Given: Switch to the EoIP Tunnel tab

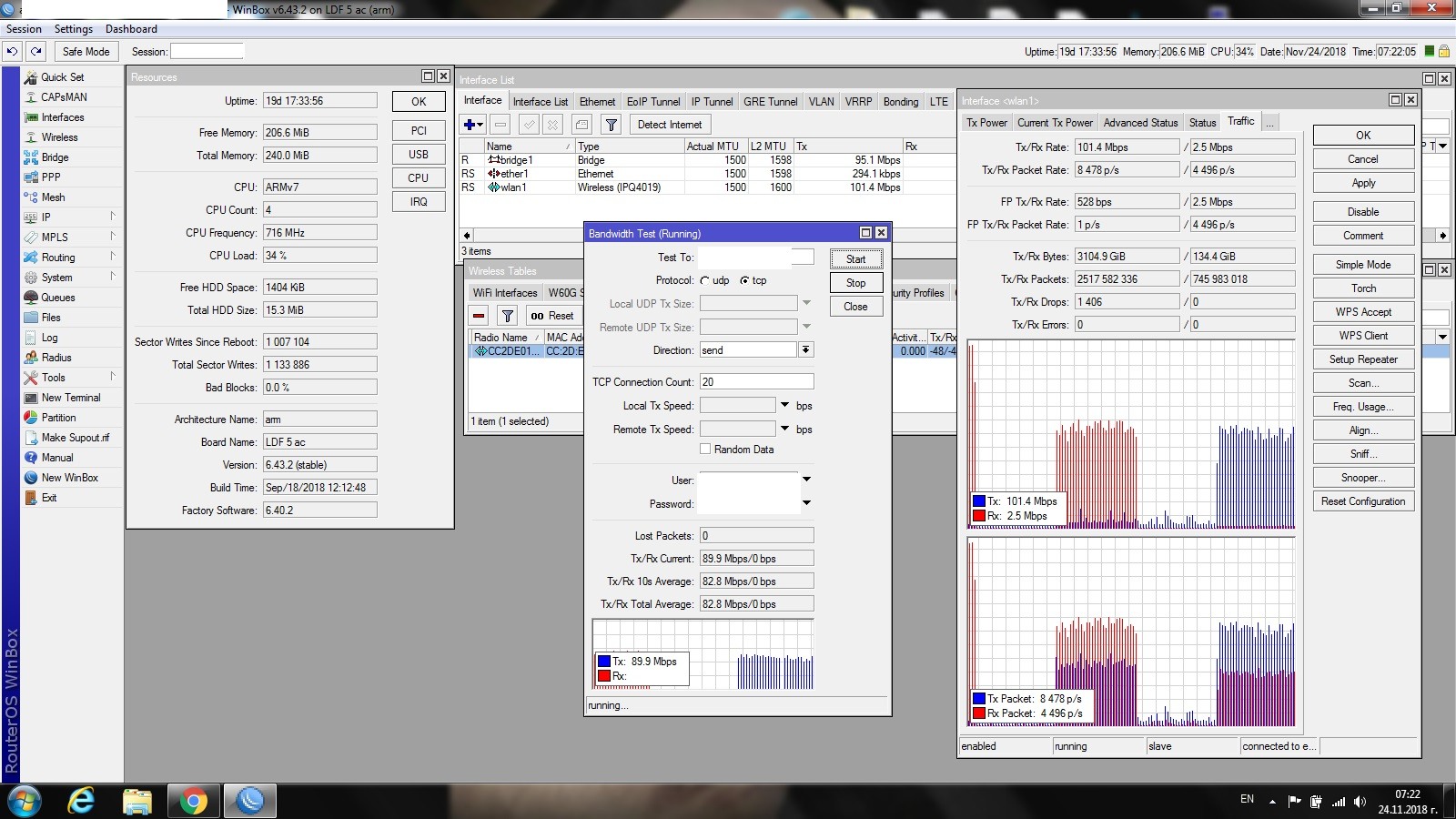Looking at the screenshot, I should pyautogui.click(x=652, y=102).
